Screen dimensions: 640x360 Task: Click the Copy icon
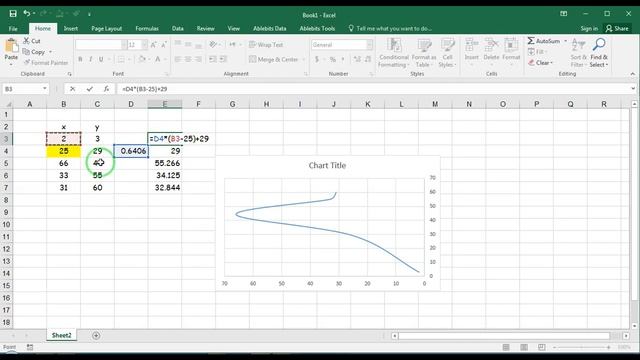click(x=27, y=52)
